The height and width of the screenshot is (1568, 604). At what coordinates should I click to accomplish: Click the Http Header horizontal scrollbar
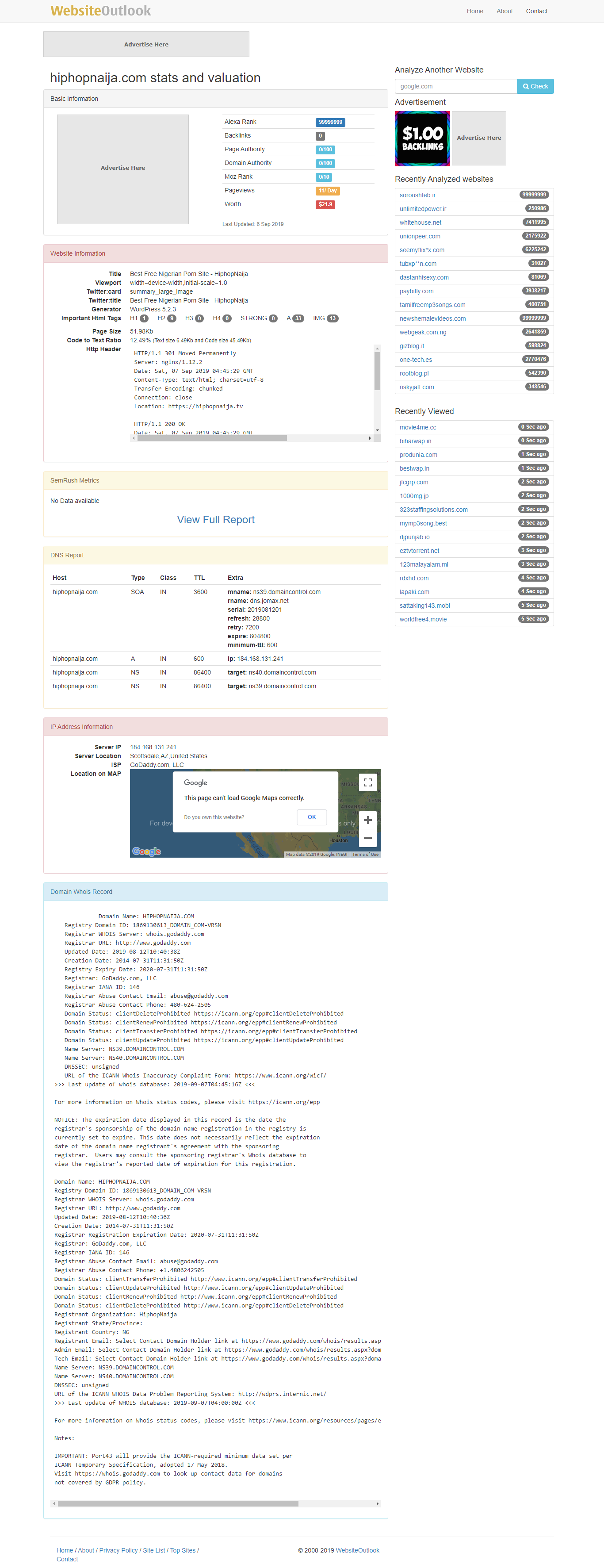(212, 437)
